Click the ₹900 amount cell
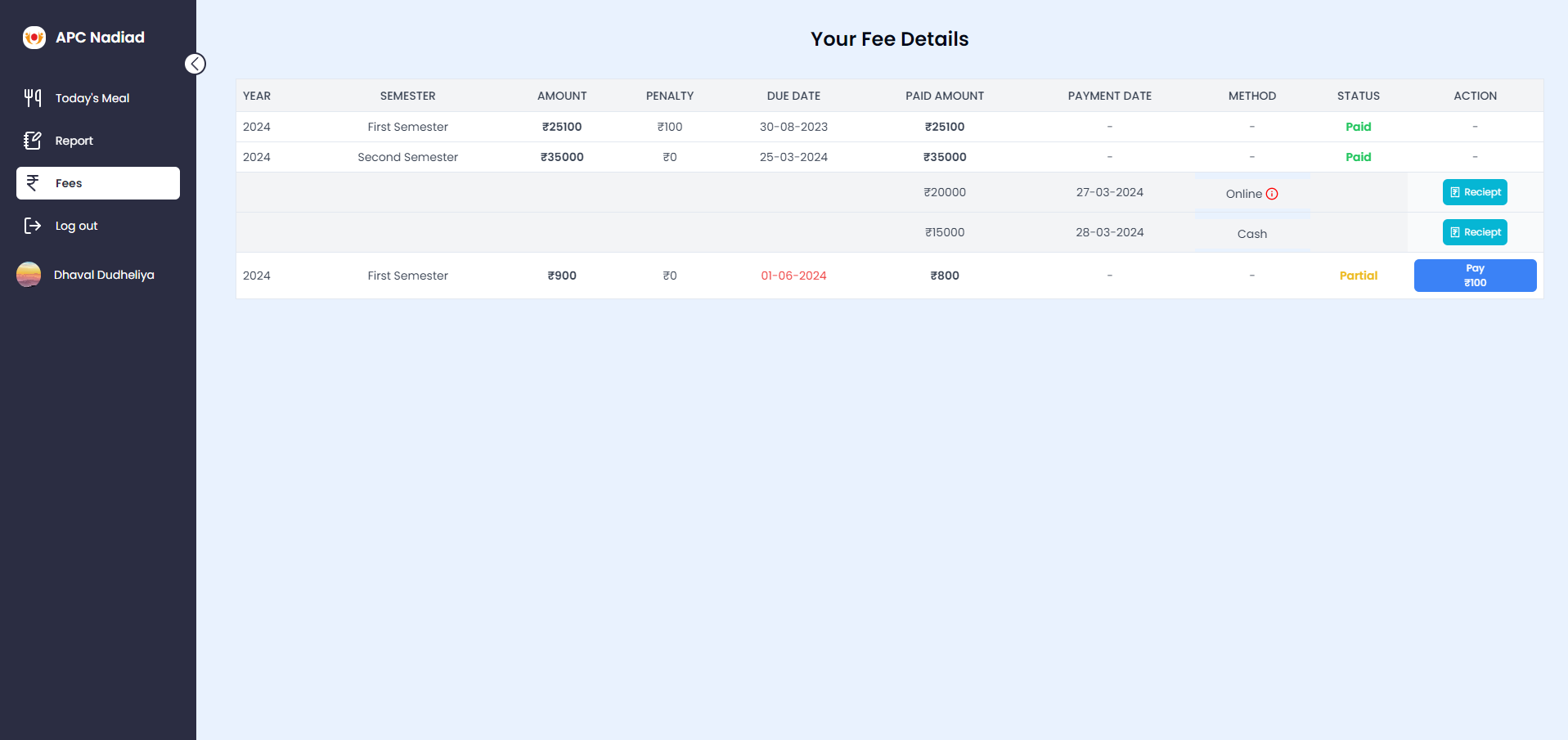The height and width of the screenshot is (740, 1568). coord(562,276)
